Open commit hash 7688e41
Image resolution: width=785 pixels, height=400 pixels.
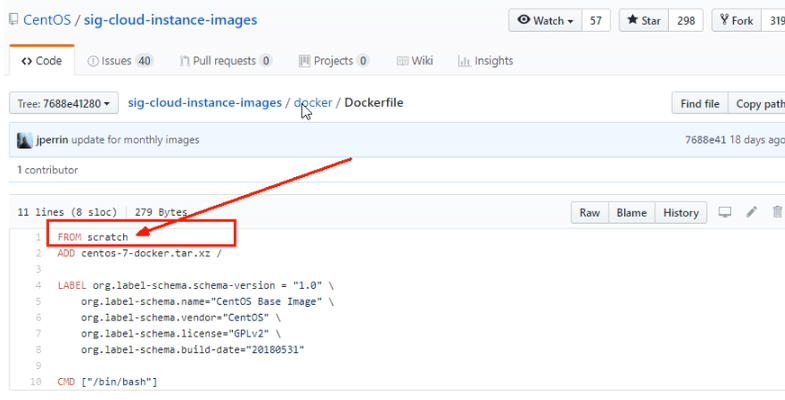coord(705,140)
